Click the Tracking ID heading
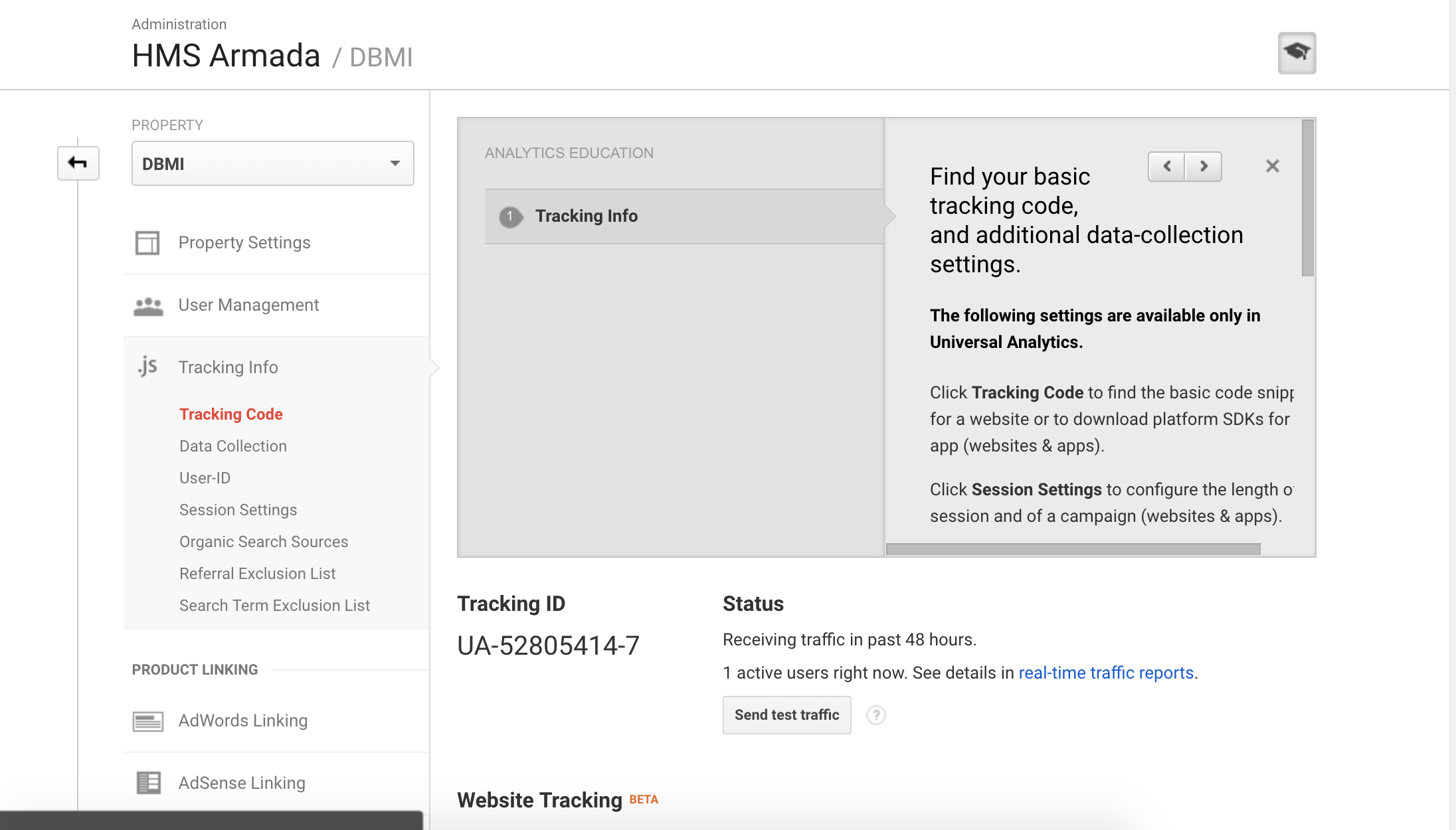This screenshot has height=830, width=1456. pos(511,604)
